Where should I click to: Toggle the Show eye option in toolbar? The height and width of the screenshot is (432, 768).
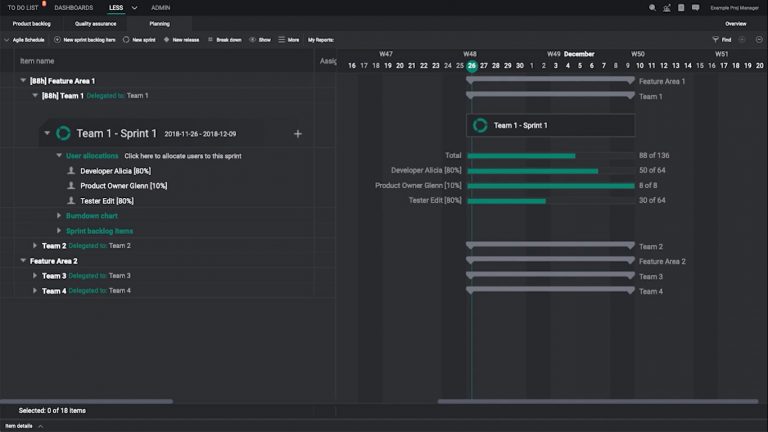(252, 40)
